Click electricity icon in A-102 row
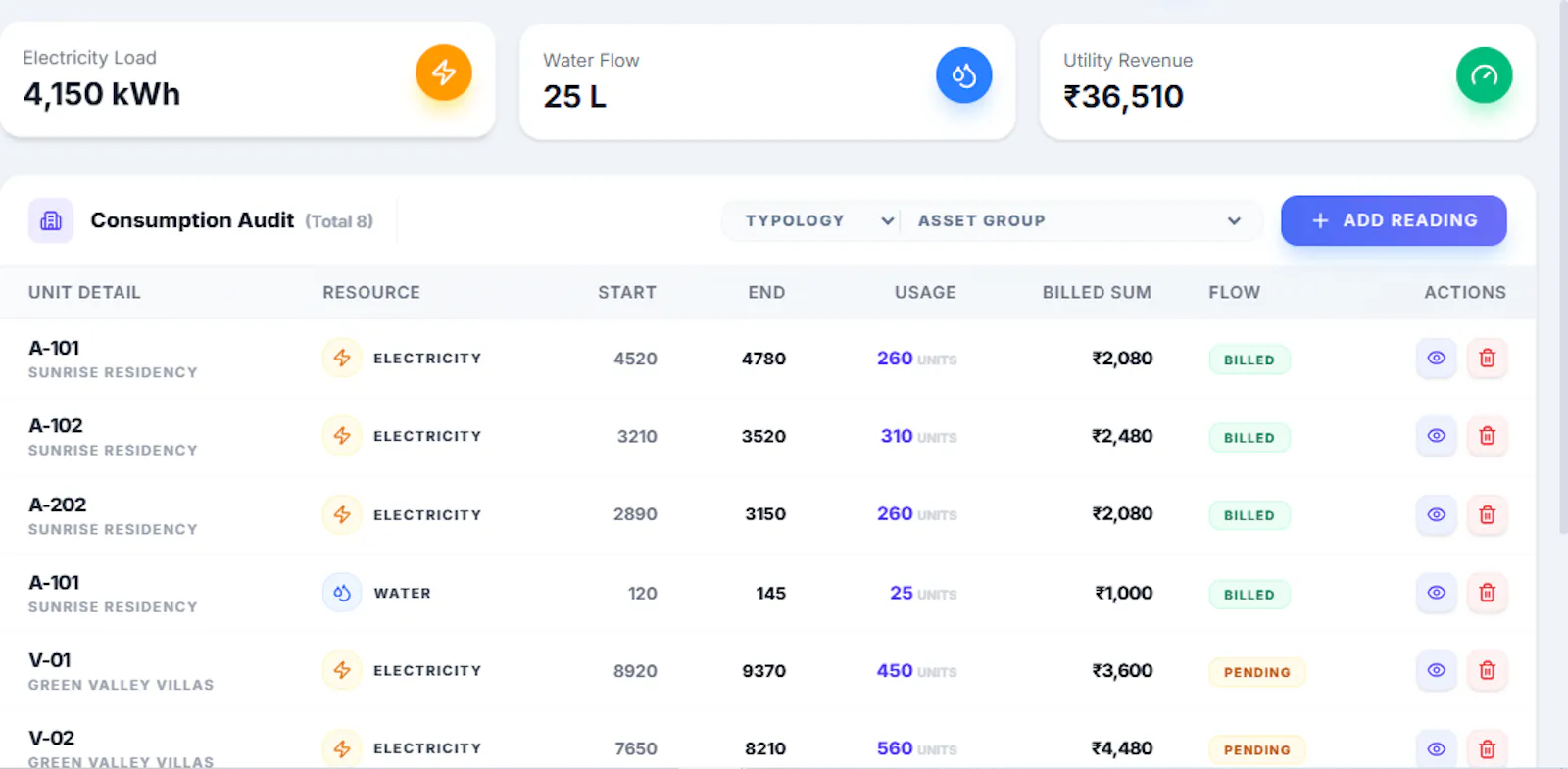 click(342, 436)
